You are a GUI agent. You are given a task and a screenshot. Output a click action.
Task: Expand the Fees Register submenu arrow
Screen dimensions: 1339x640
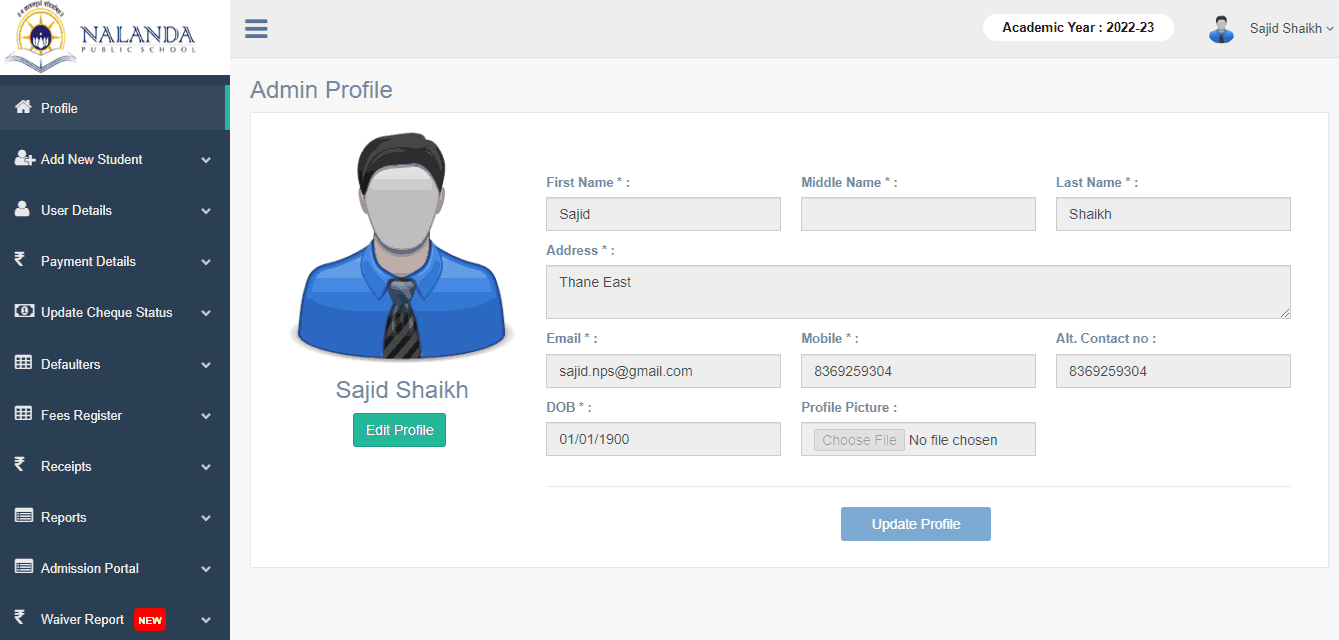(x=206, y=416)
